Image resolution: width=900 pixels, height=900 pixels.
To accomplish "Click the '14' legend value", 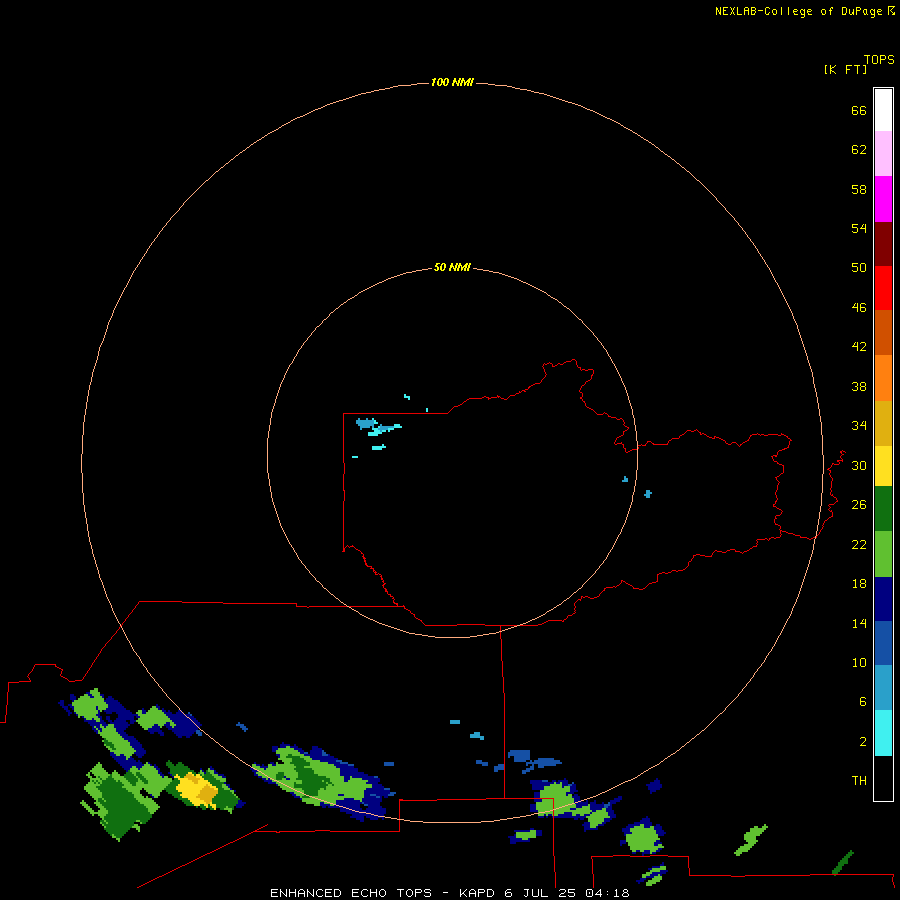I will click(859, 623).
